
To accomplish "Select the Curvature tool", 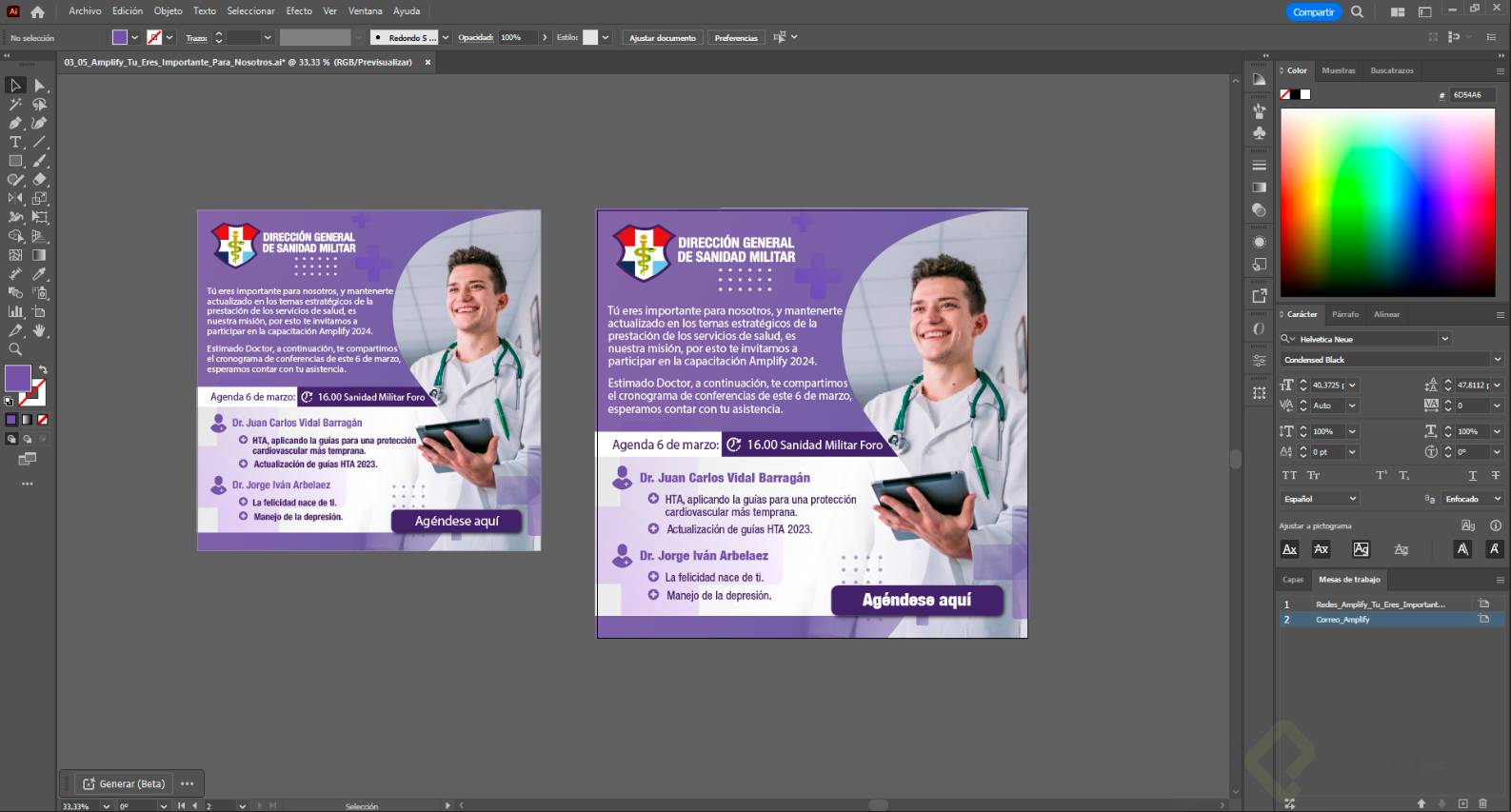I will (40, 123).
